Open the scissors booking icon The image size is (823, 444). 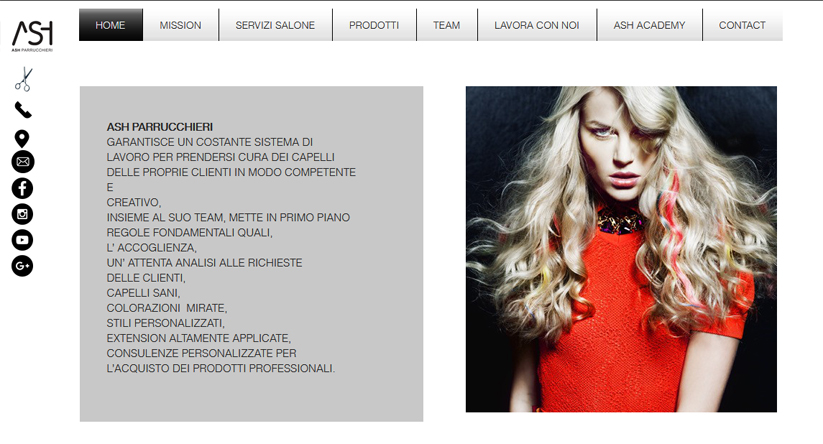point(24,79)
